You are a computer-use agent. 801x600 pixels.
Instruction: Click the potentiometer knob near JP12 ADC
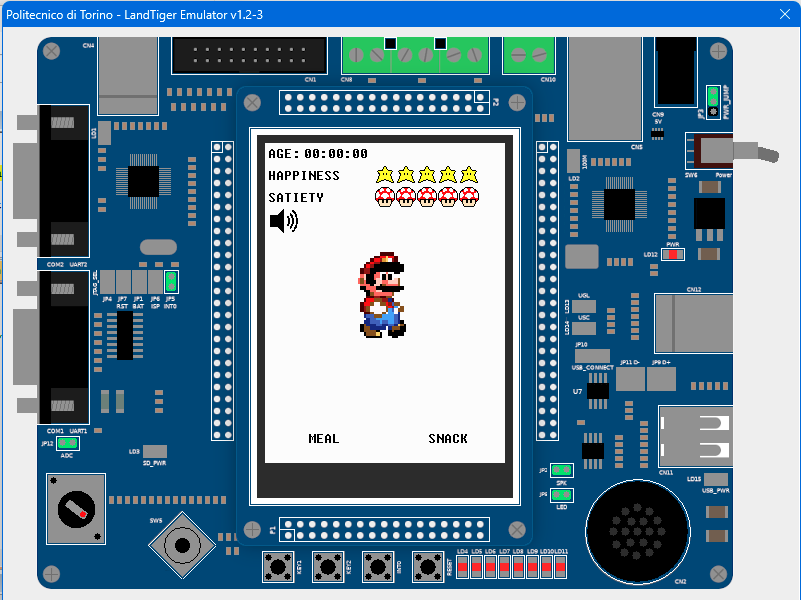coord(76,509)
